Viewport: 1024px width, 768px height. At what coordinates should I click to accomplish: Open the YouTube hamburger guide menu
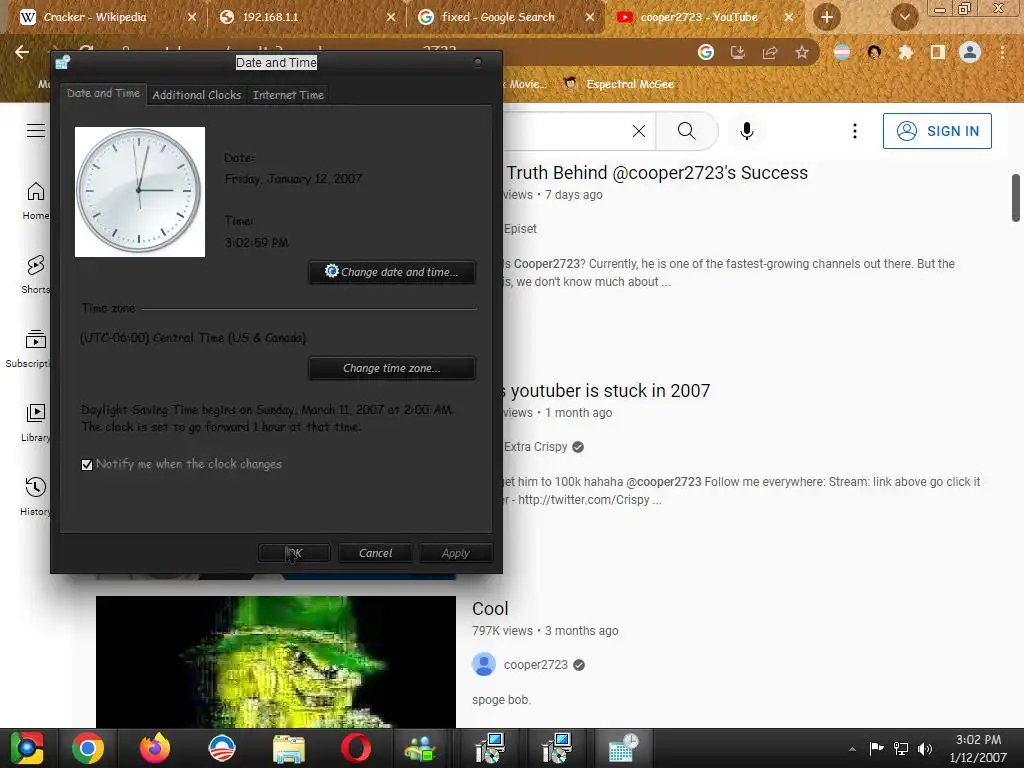click(36, 131)
